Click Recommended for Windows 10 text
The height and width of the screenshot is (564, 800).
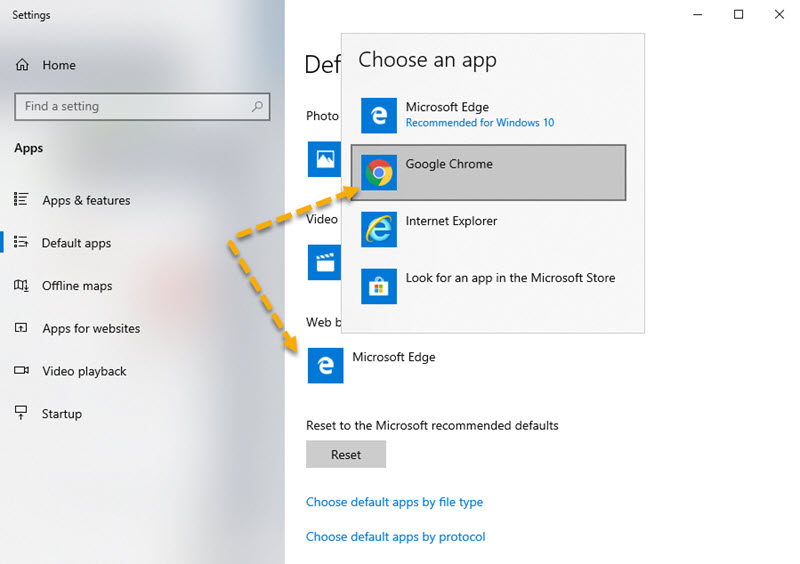click(480, 122)
